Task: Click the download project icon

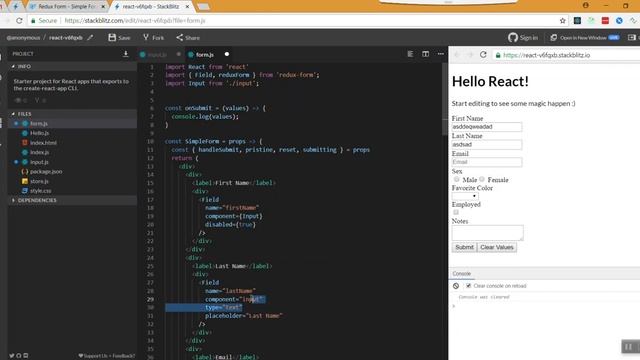Action: (126, 54)
